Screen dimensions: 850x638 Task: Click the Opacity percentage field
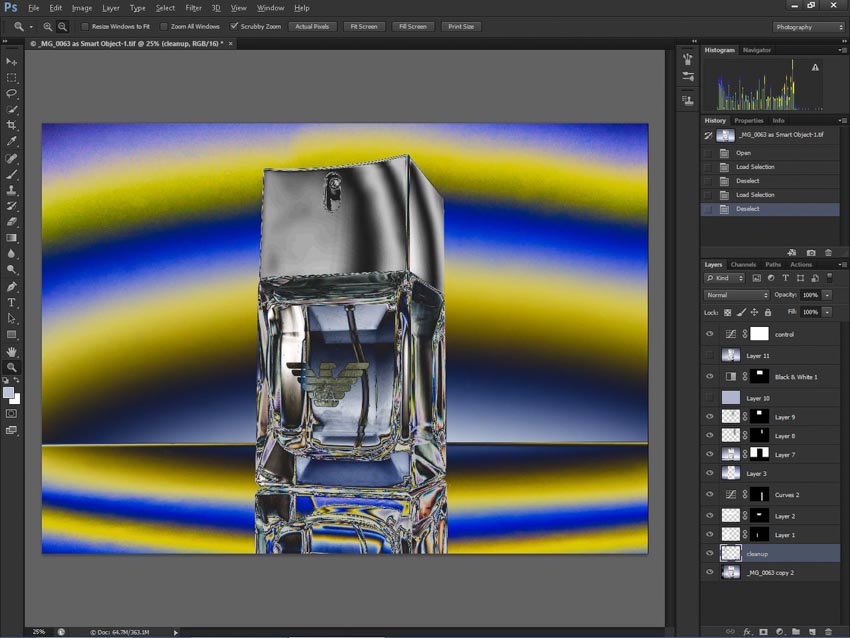(x=810, y=295)
